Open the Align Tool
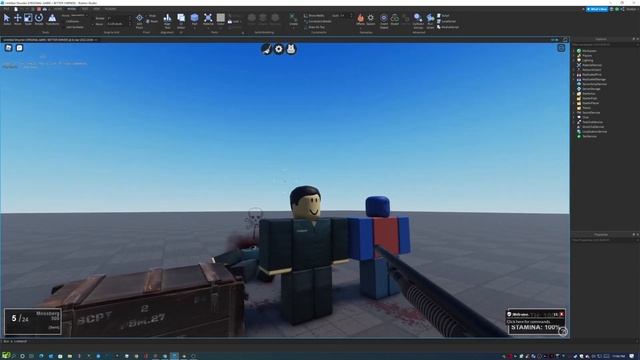Image resolution: width=640 pixels, height=360 pixels. (x=167, y=21)
